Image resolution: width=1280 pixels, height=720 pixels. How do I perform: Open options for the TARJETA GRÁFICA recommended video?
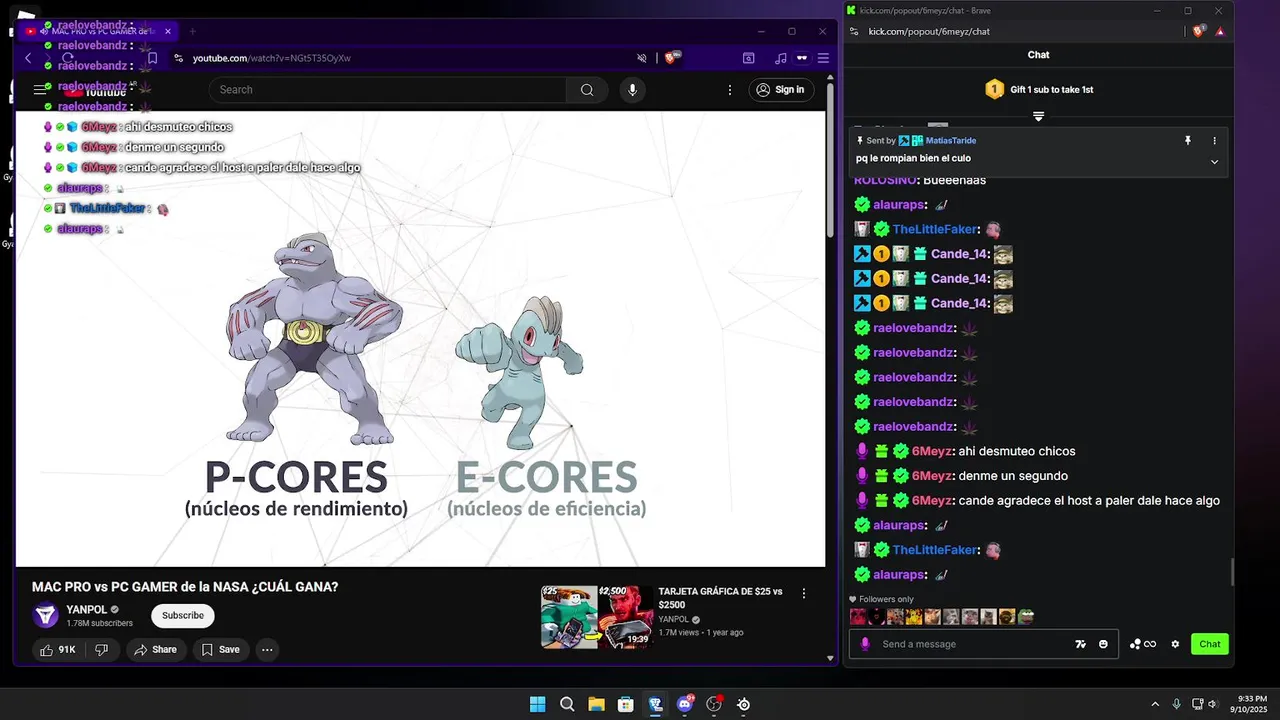click(x=804, y=593)
